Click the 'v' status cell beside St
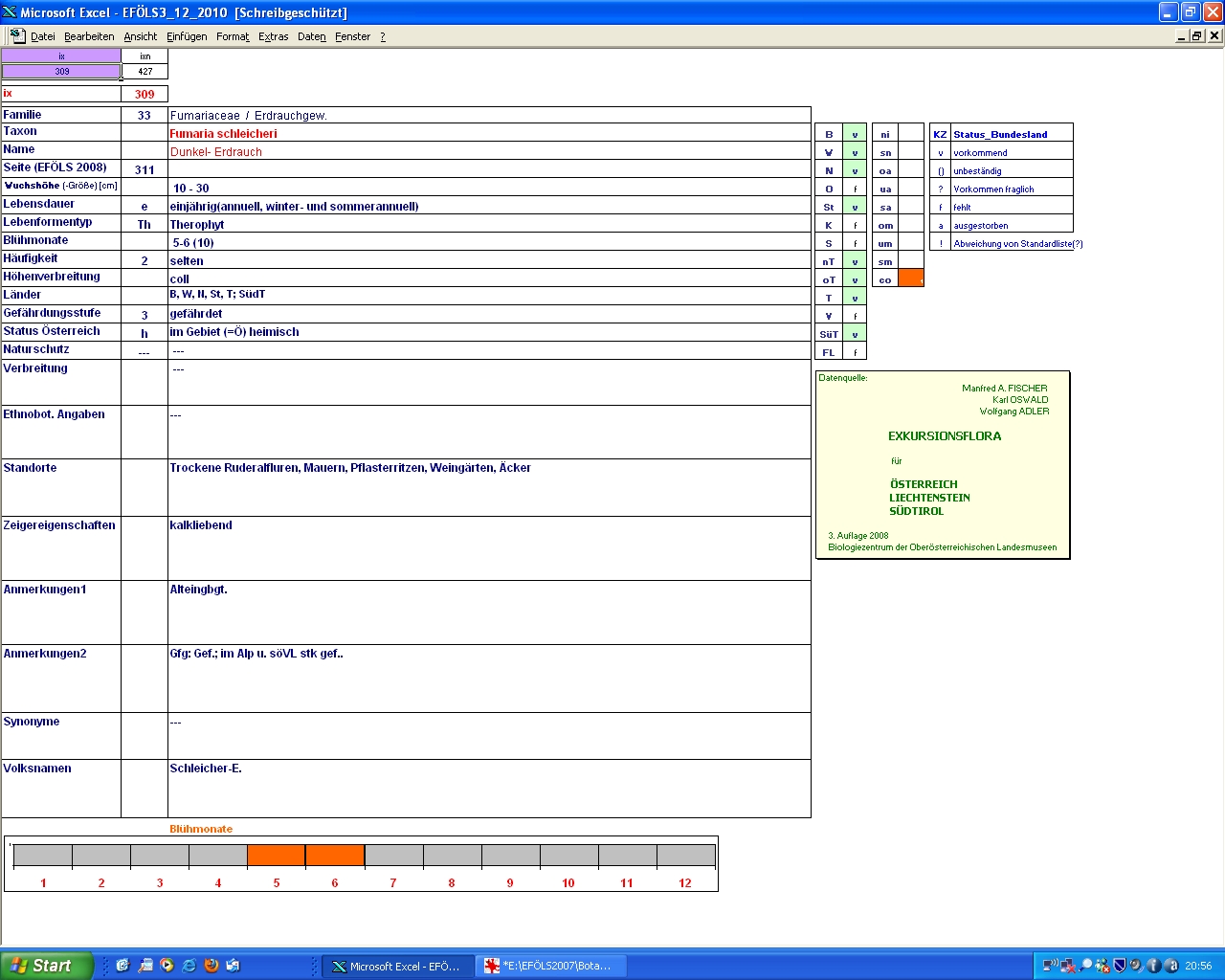This screenshot has height=980, width=1225. tap(855, 206)
